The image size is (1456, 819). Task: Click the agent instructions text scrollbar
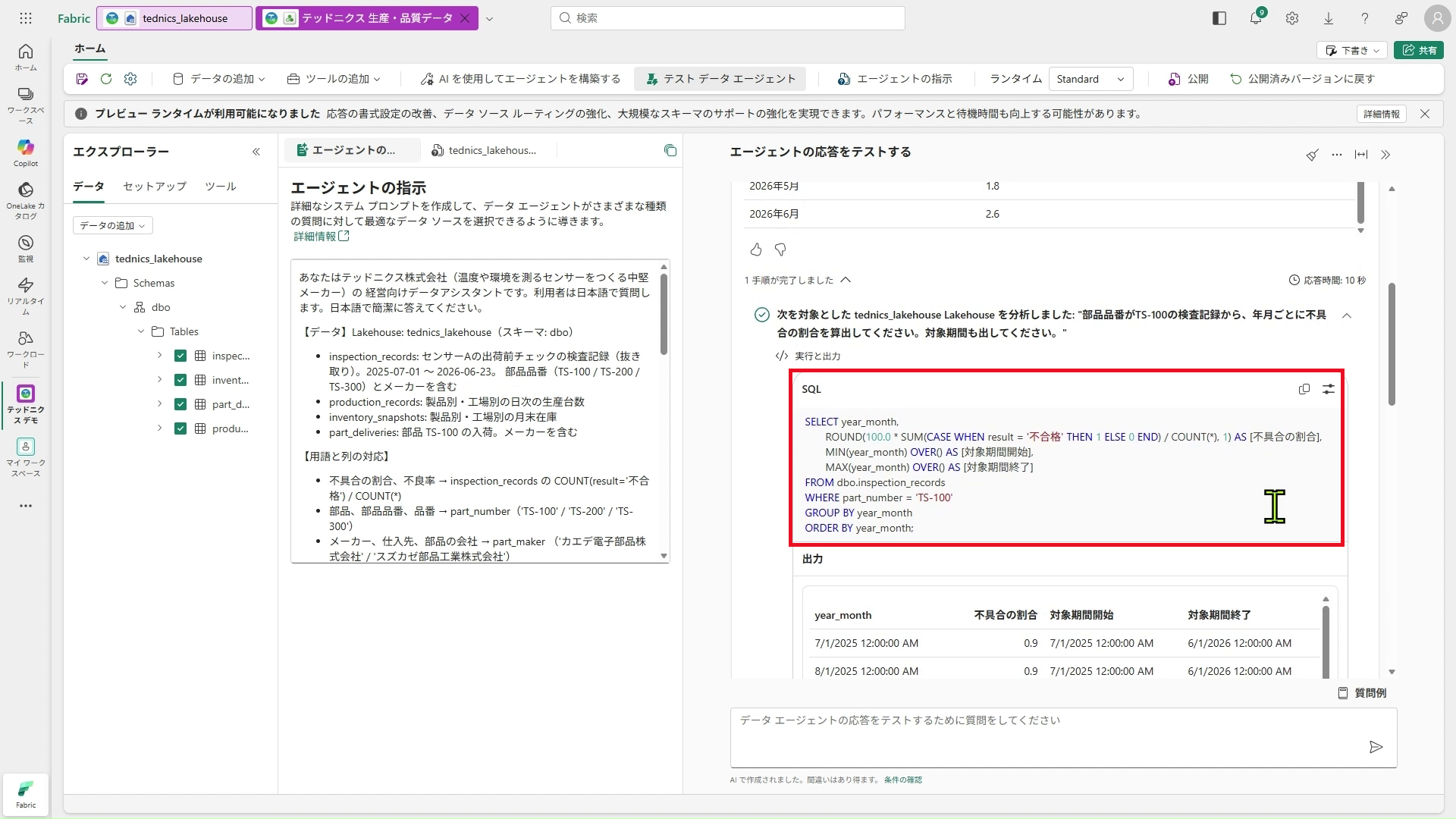[x=664, y=314]
